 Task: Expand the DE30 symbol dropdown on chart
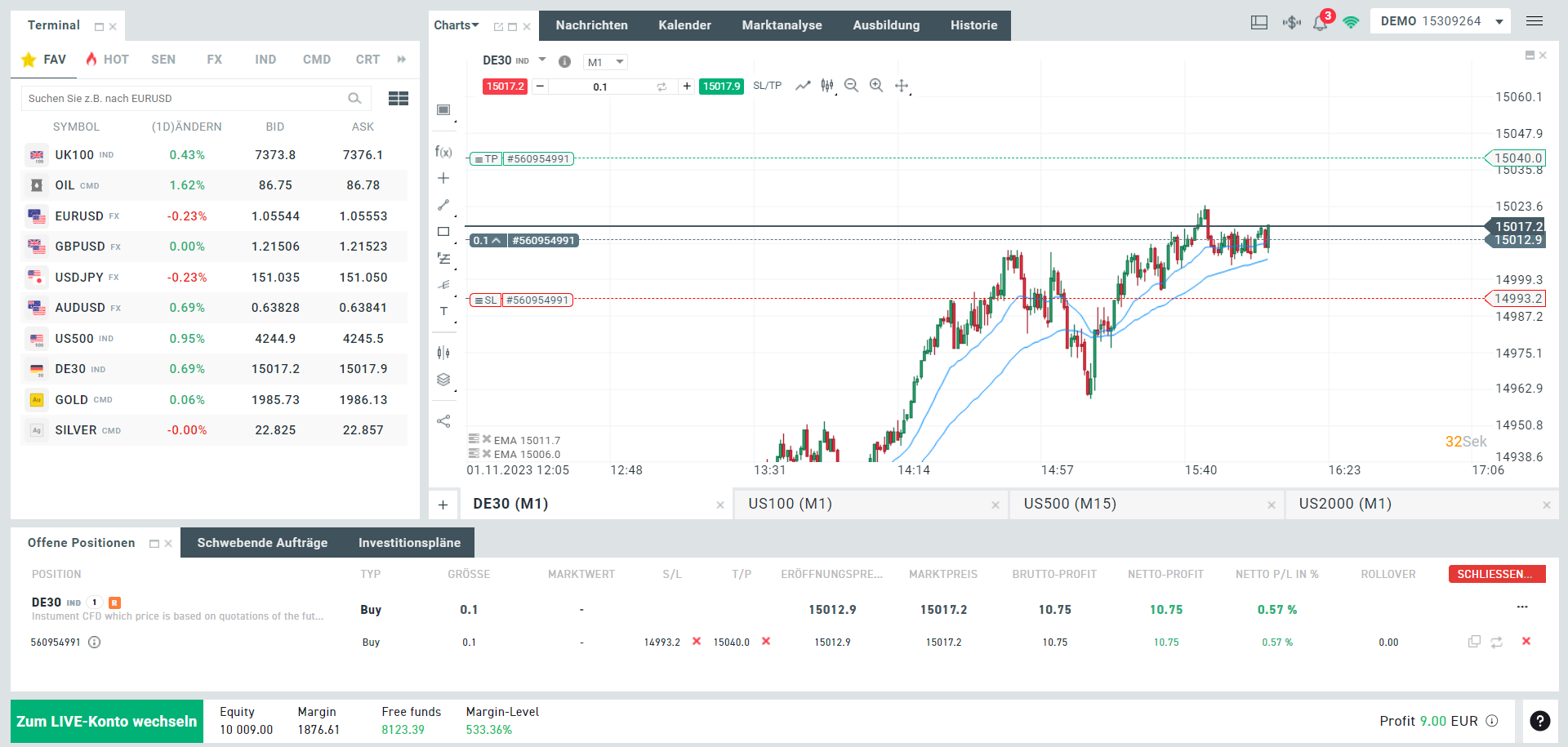click(x=542, y=60)
